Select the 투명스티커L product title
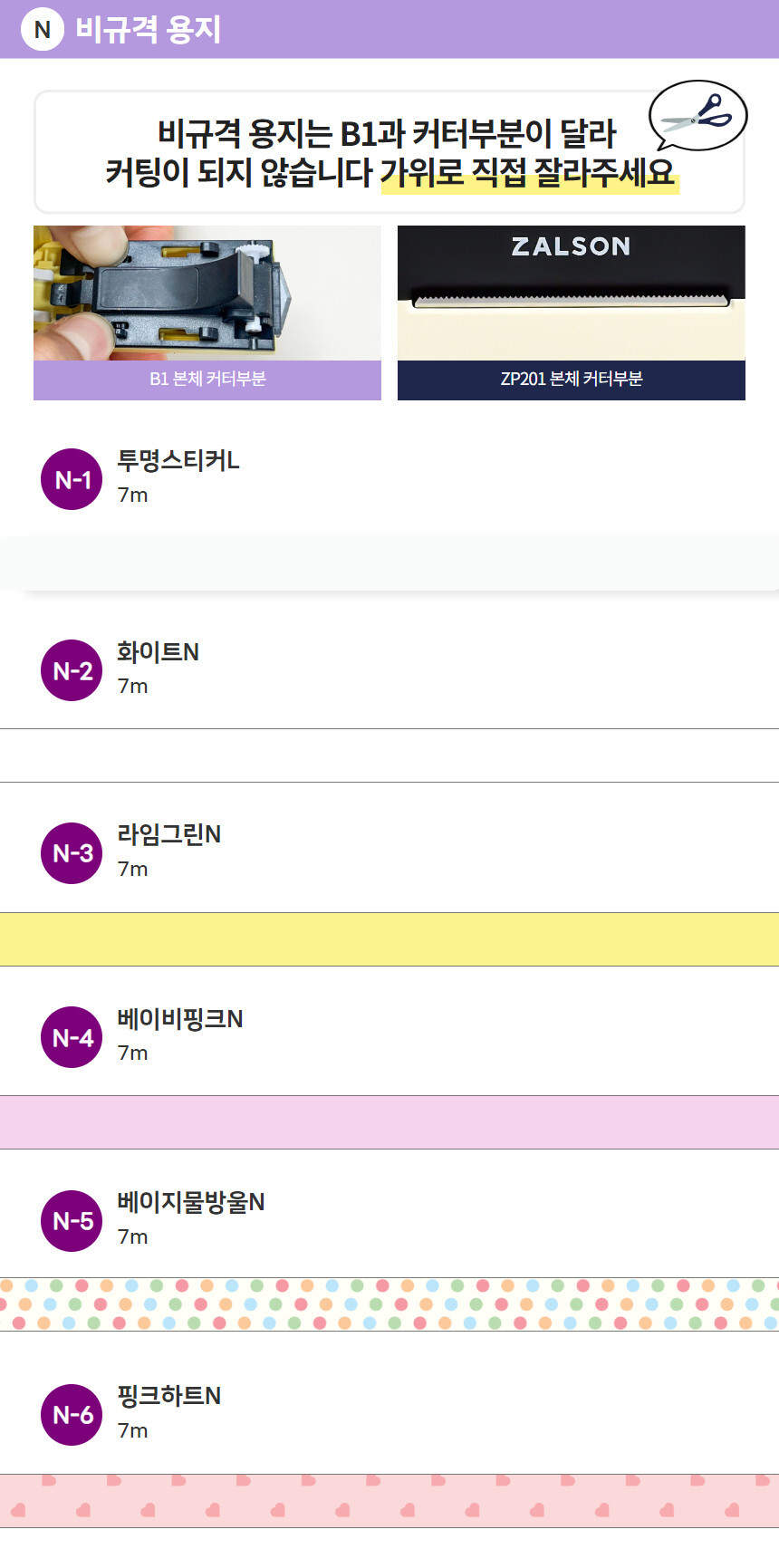779x1568 pixels. pos(178,461)
